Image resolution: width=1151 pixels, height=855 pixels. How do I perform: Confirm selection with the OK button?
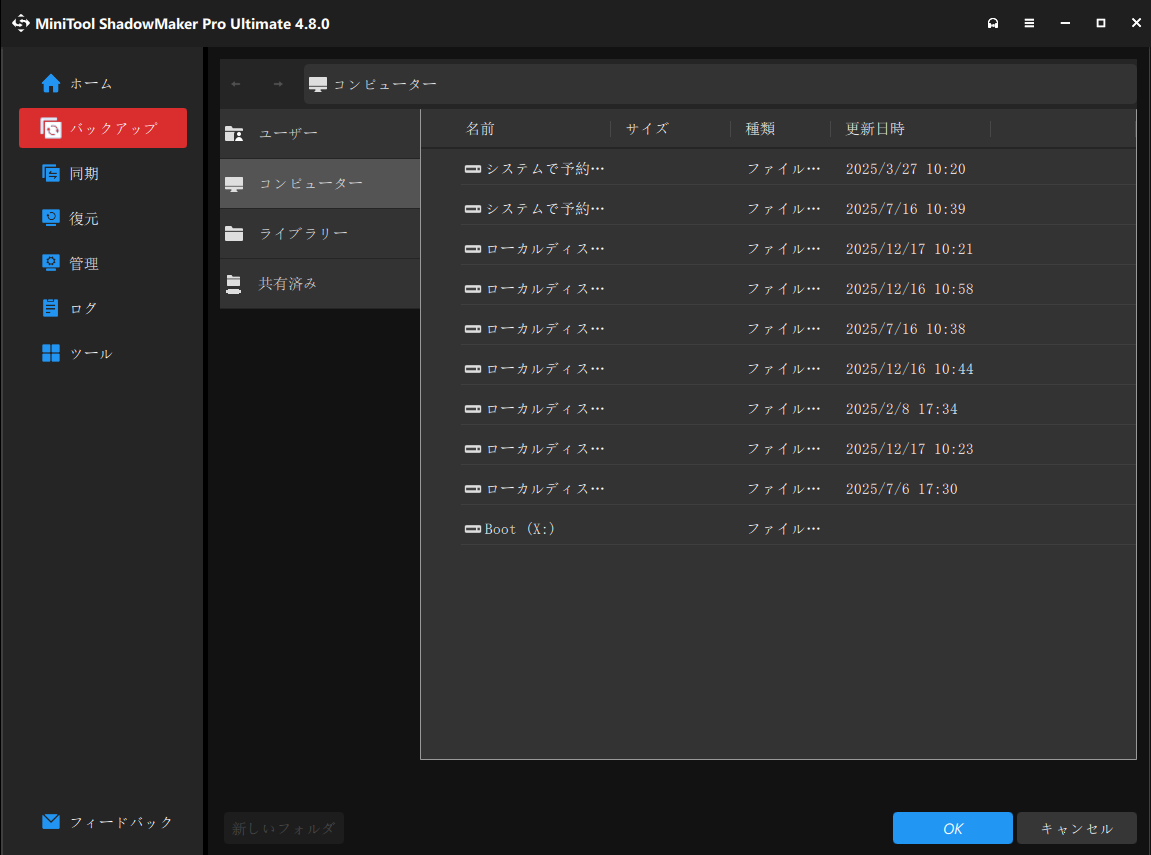952,828
